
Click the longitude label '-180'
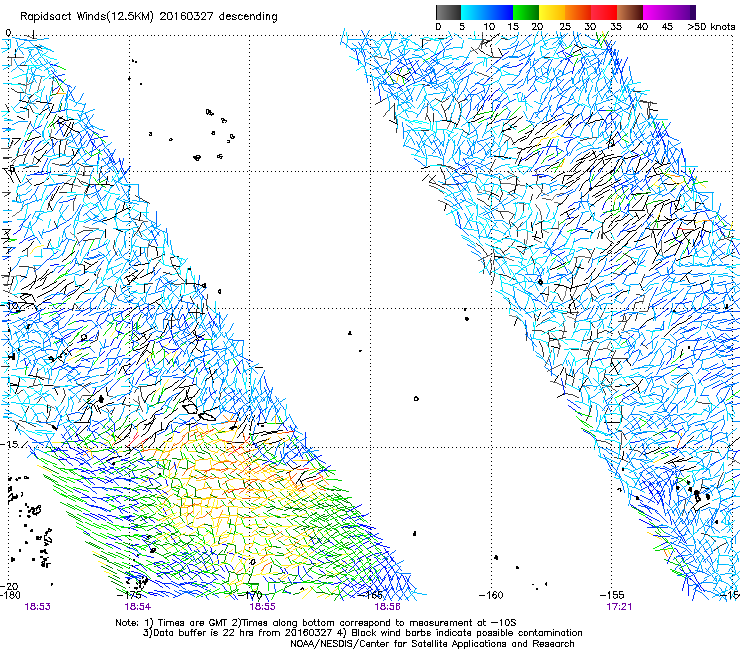coord(10,595)
